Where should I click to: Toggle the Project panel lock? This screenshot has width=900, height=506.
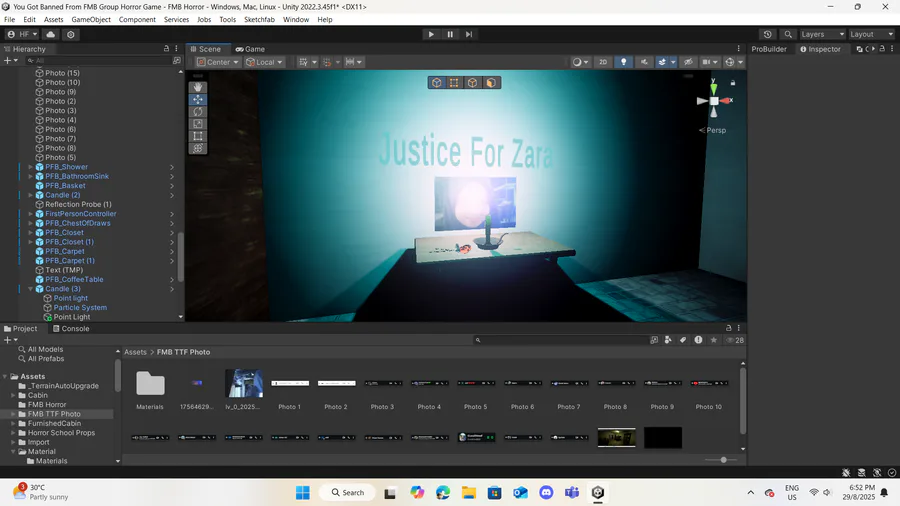click(x=728, y=328)
